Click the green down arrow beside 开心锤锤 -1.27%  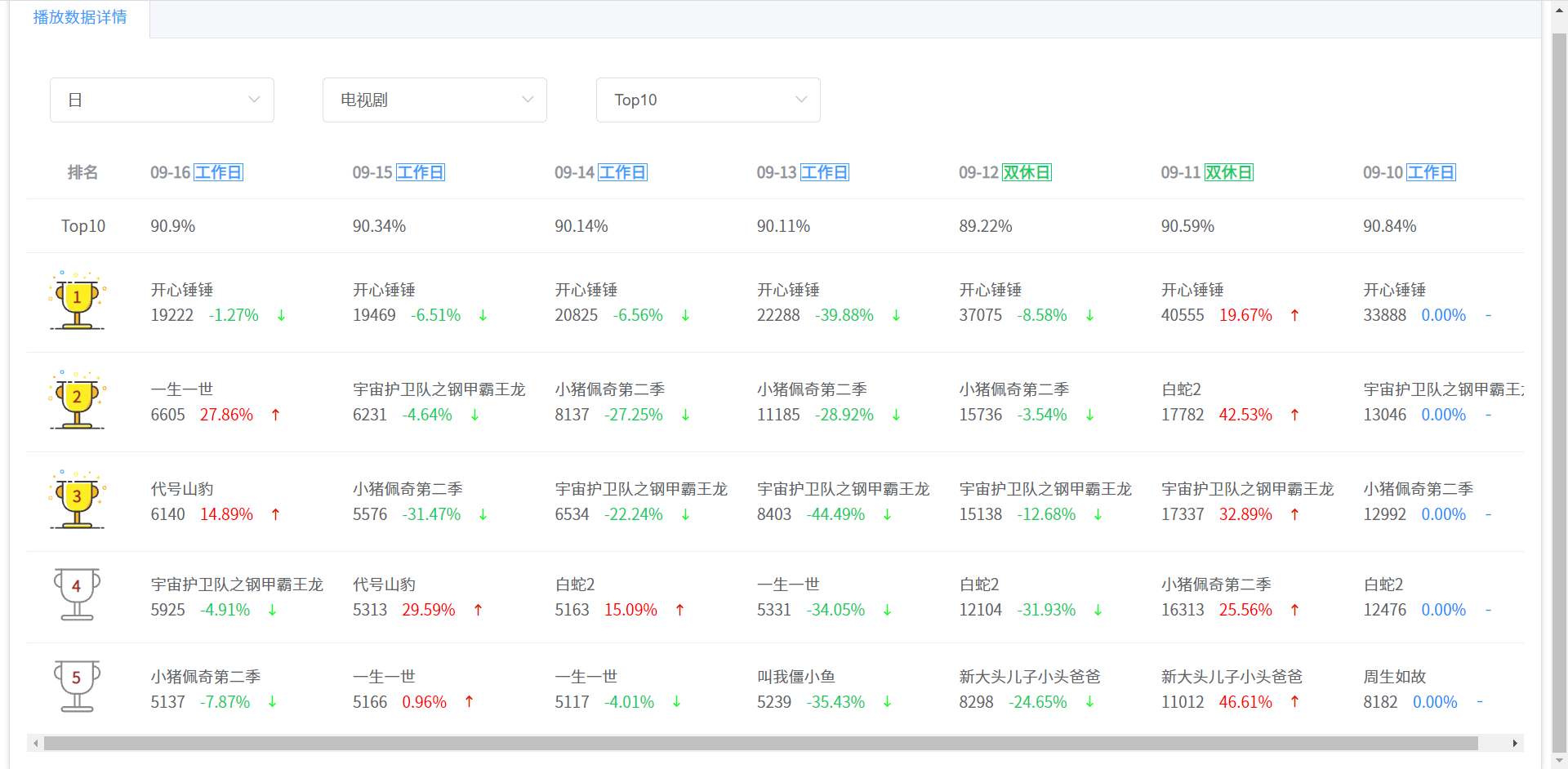click(281, 315)
